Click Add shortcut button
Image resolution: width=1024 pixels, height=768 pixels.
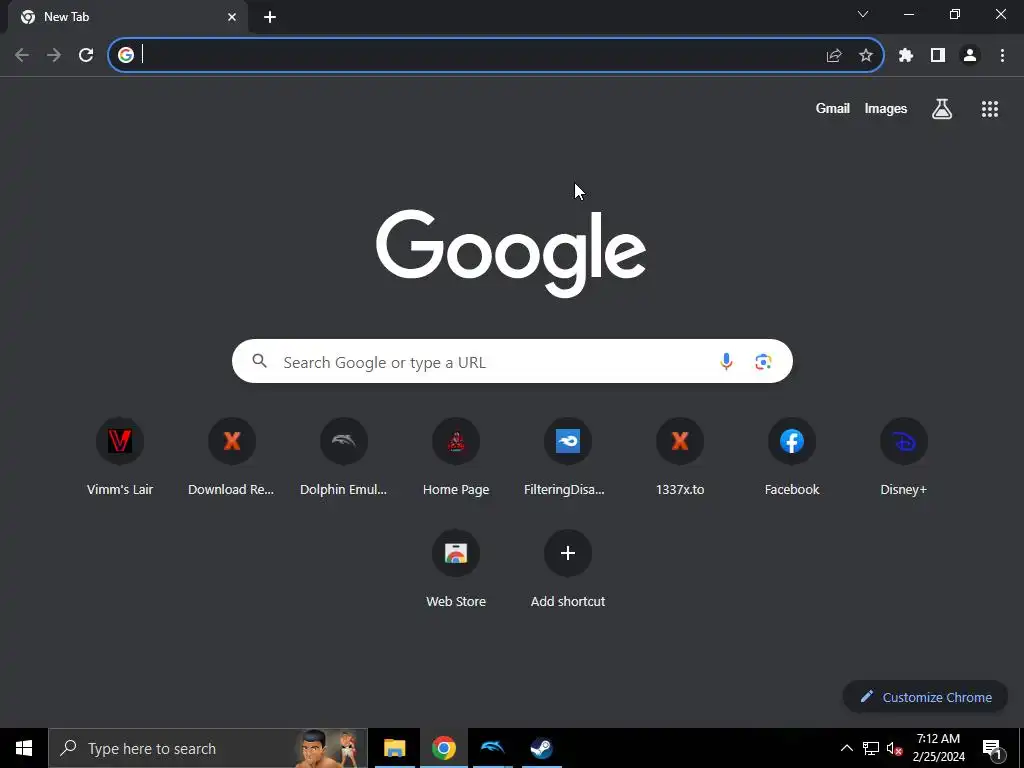click(x=568, y=569)
